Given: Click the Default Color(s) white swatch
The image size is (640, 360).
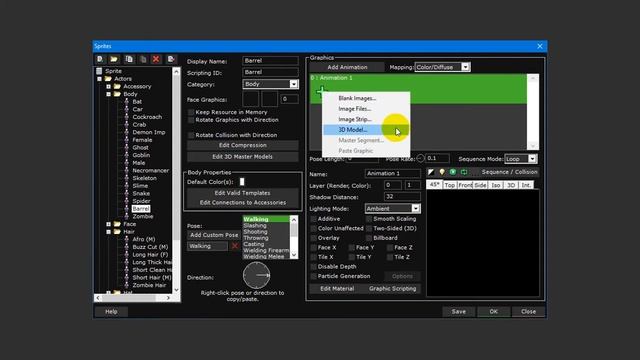Looking at the screenshot, I should (242, 182).
